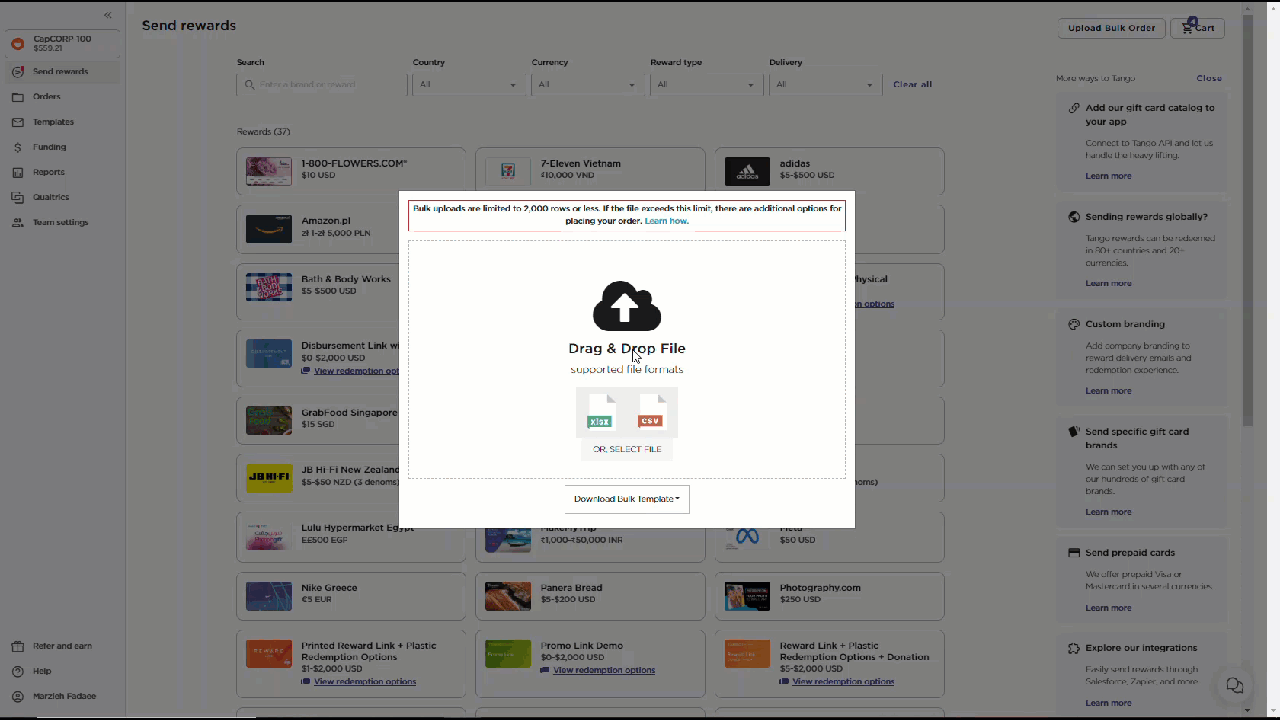Open Refer and earn
Screen dimensions: 1280x720
tap(62, 646)
